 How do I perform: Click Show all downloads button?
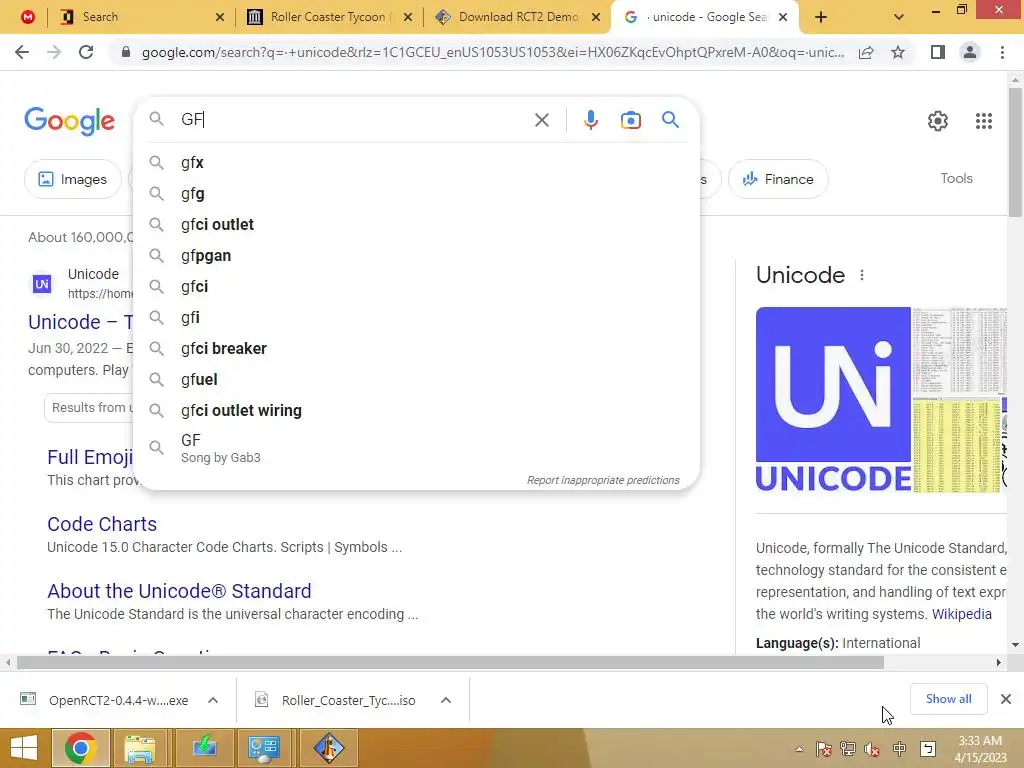pyautogui.click(x=948, y=699)
